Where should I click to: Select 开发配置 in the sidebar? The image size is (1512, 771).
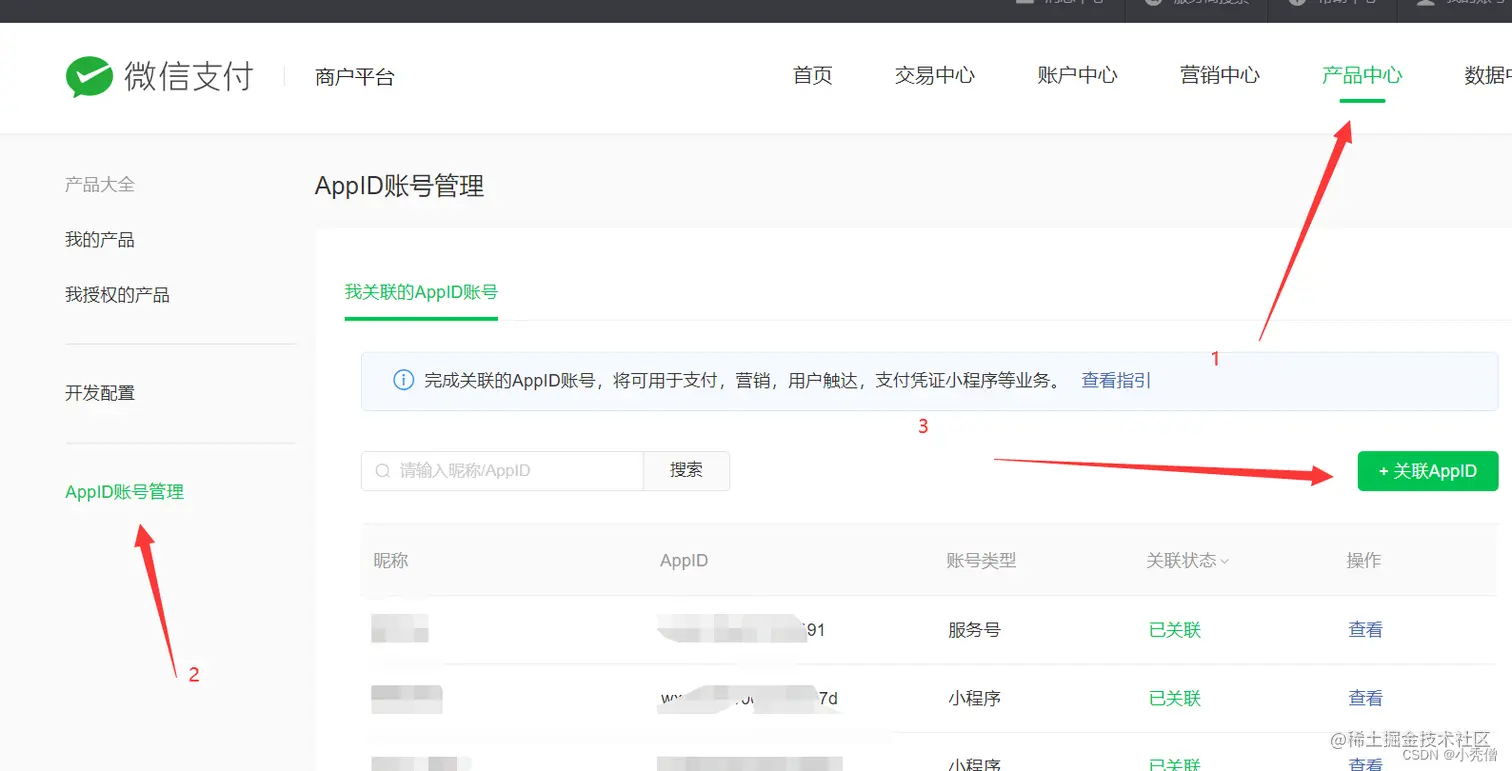coord(100,393)
